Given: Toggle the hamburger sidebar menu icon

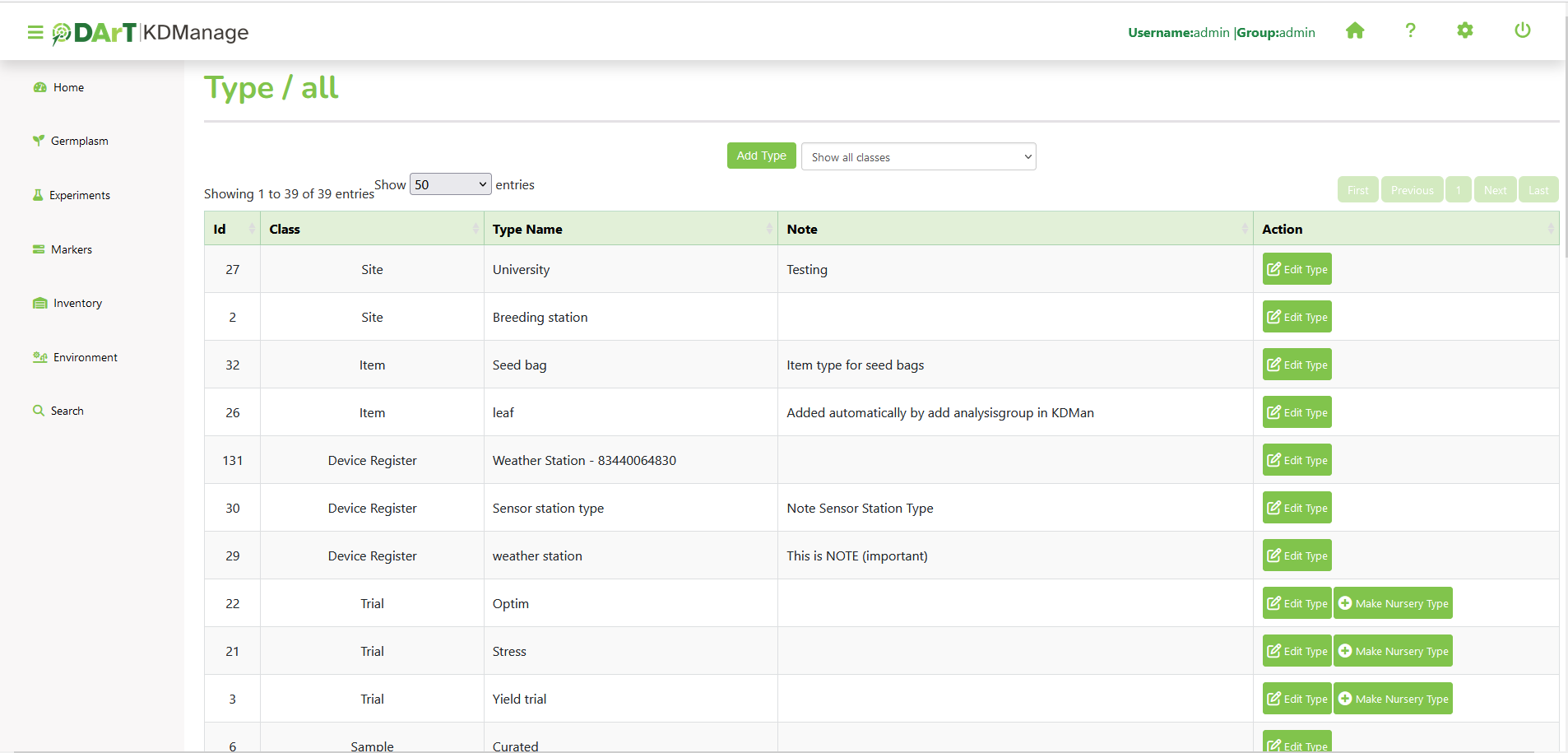Looking at the screenshot, I should (x=35, y=32).
